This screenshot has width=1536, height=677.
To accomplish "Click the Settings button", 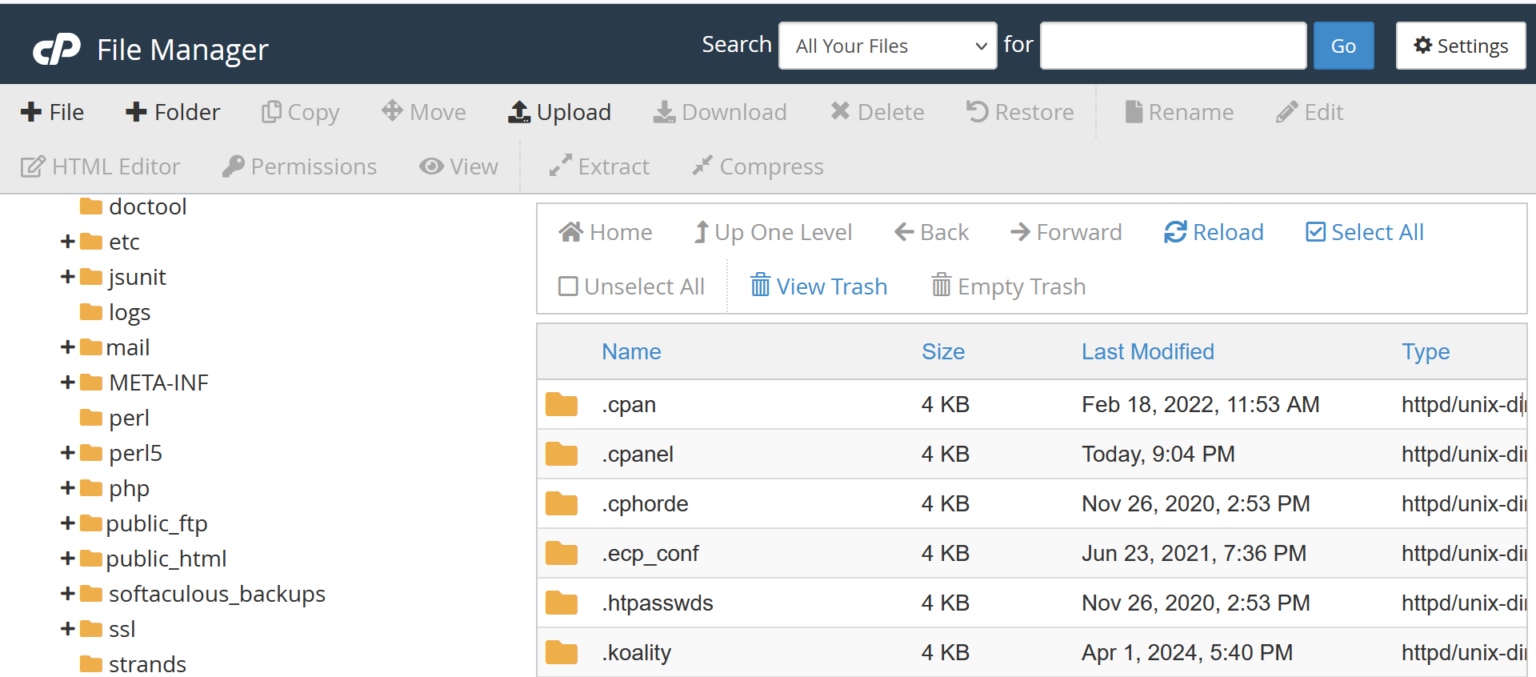I will click(x=1461, y=45).
